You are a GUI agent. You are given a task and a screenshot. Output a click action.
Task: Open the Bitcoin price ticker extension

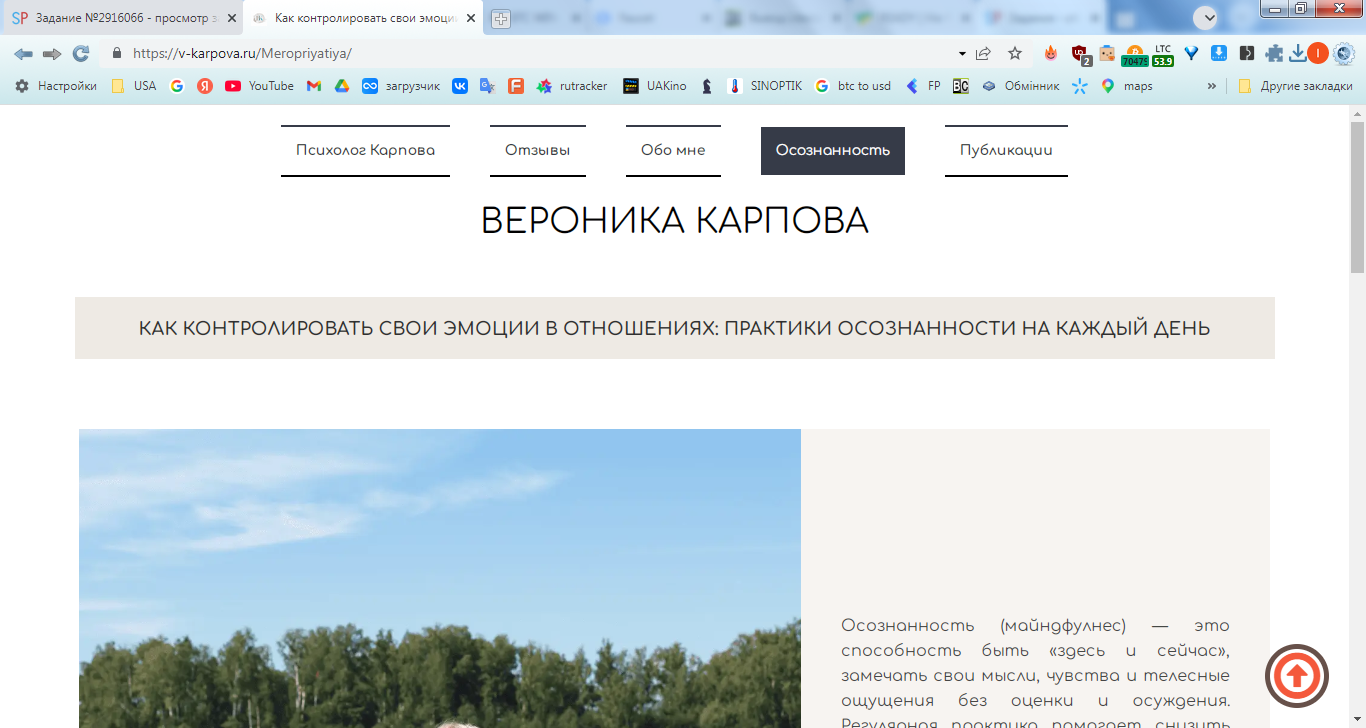point(1135,55)
